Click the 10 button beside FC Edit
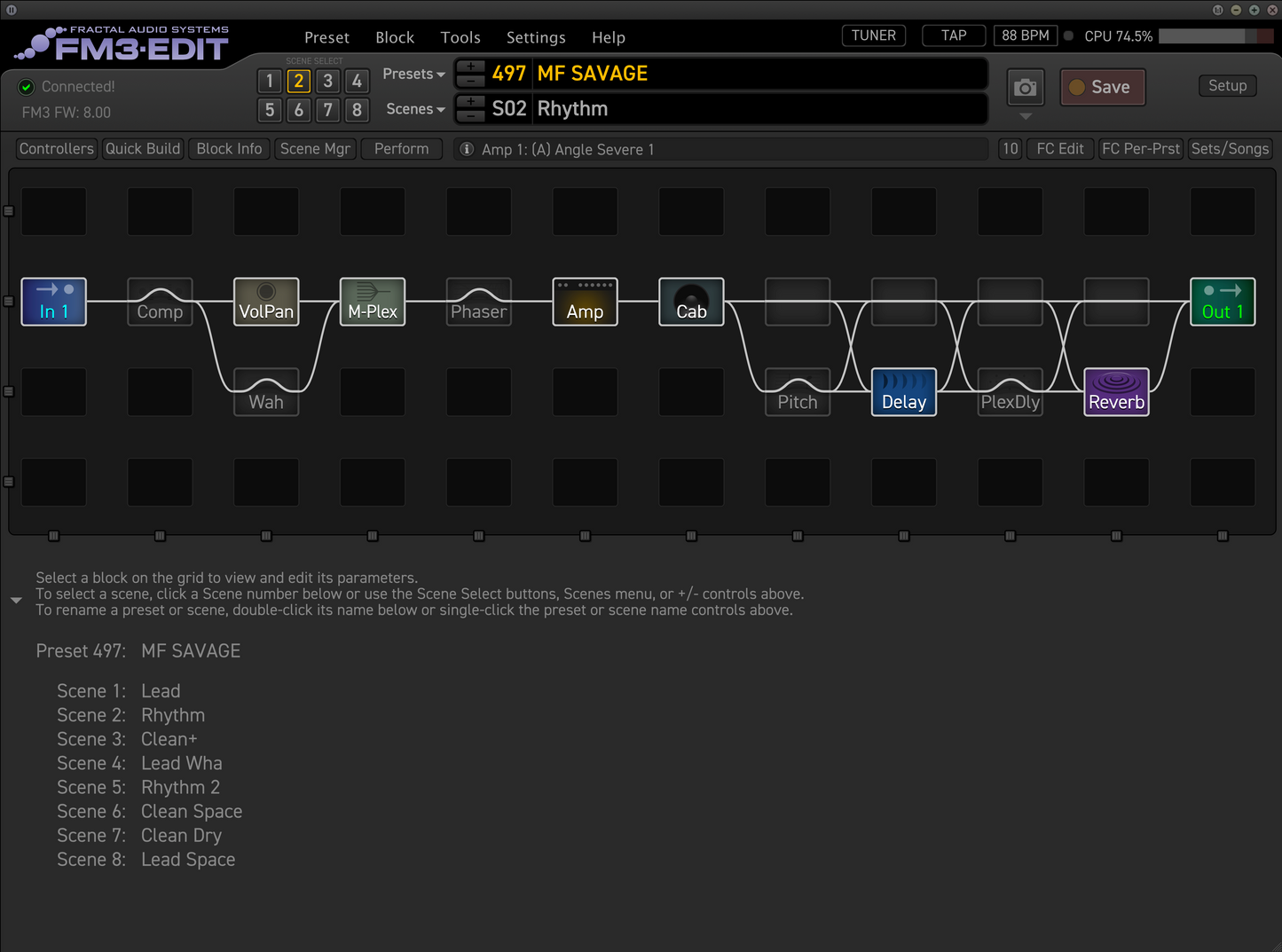 point(1011,149)
